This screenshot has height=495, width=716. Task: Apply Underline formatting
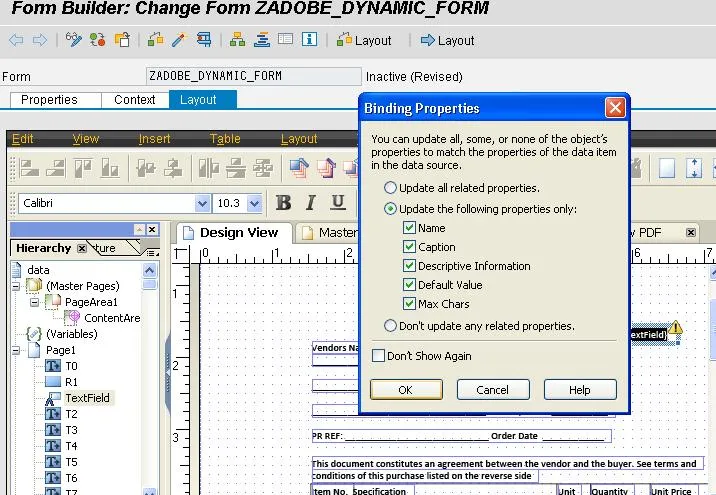(338, 203)
